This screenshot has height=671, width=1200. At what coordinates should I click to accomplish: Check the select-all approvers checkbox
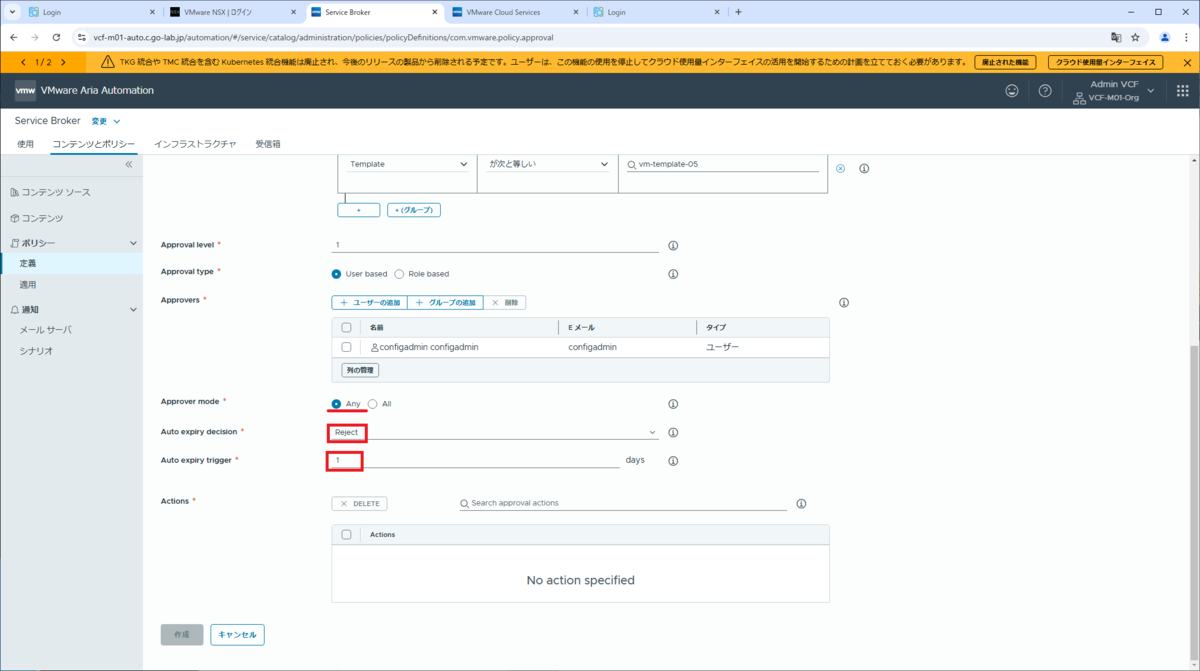point(346,327)
